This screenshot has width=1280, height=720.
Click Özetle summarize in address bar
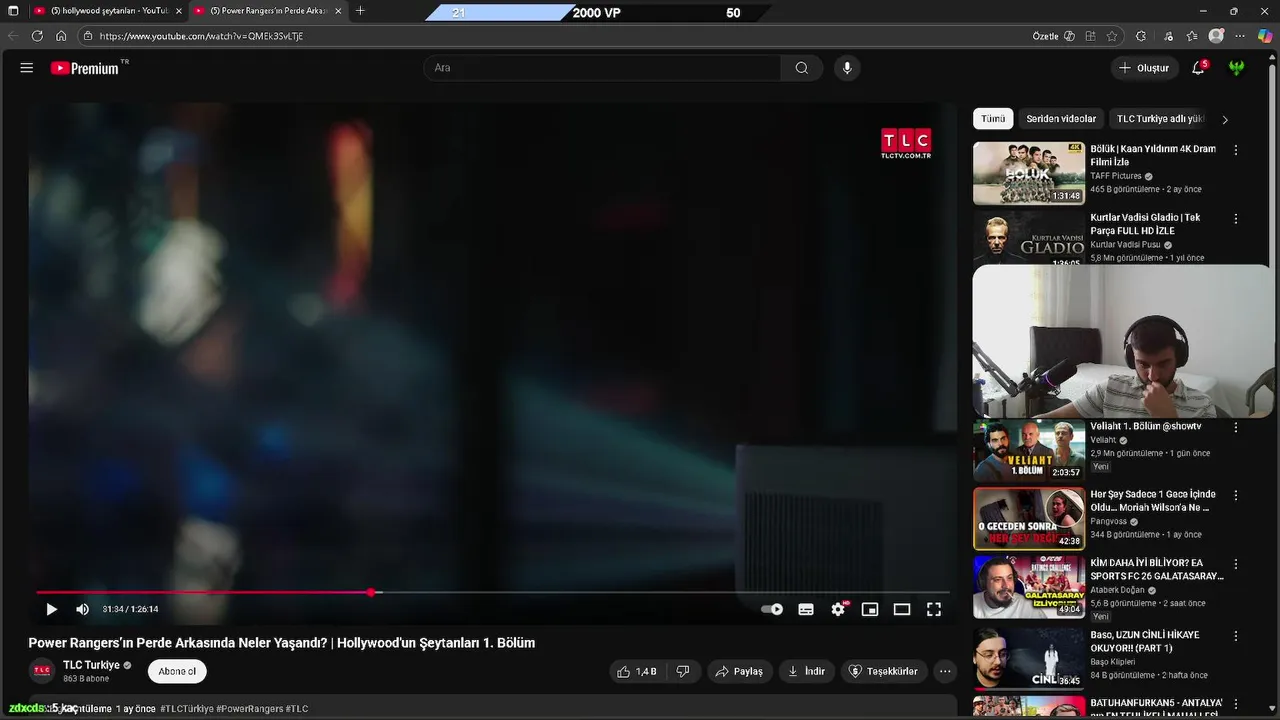coord(1053,36)
